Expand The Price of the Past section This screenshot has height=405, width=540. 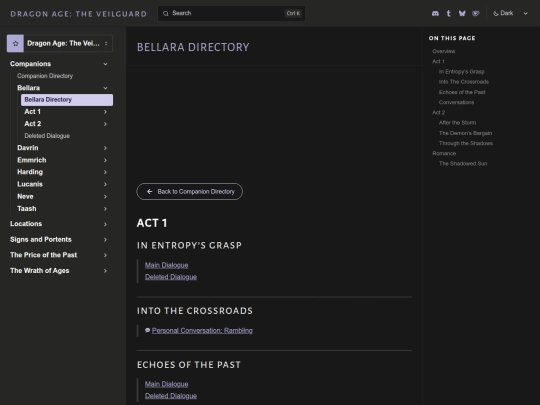[105, 255]
